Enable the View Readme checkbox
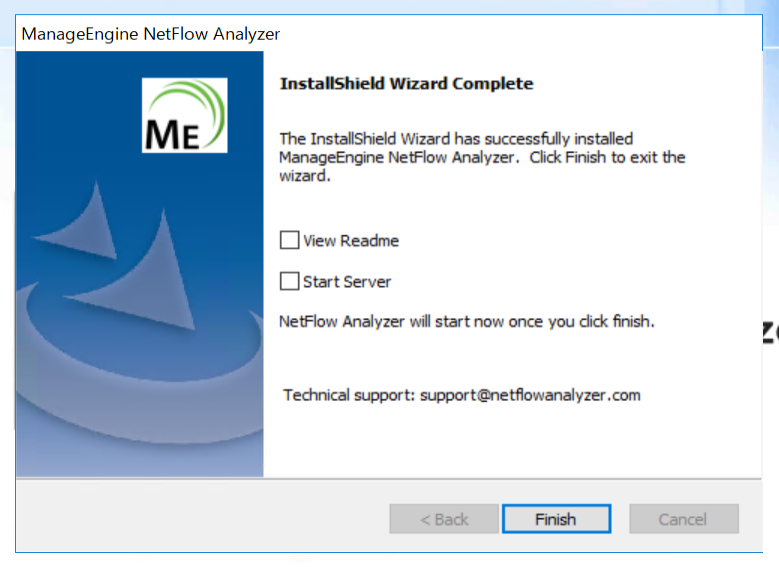This screenshot has height=567, width=779. coord(290,240)
